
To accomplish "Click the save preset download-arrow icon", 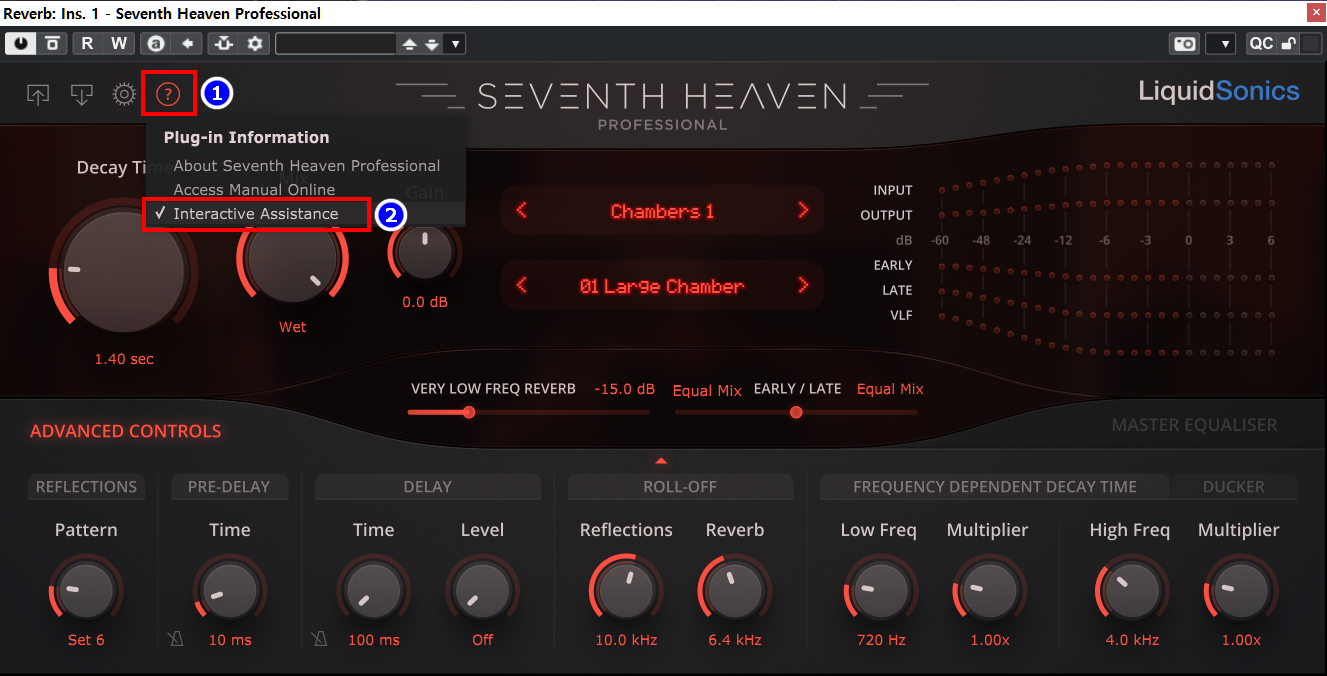I will (82, 95).
